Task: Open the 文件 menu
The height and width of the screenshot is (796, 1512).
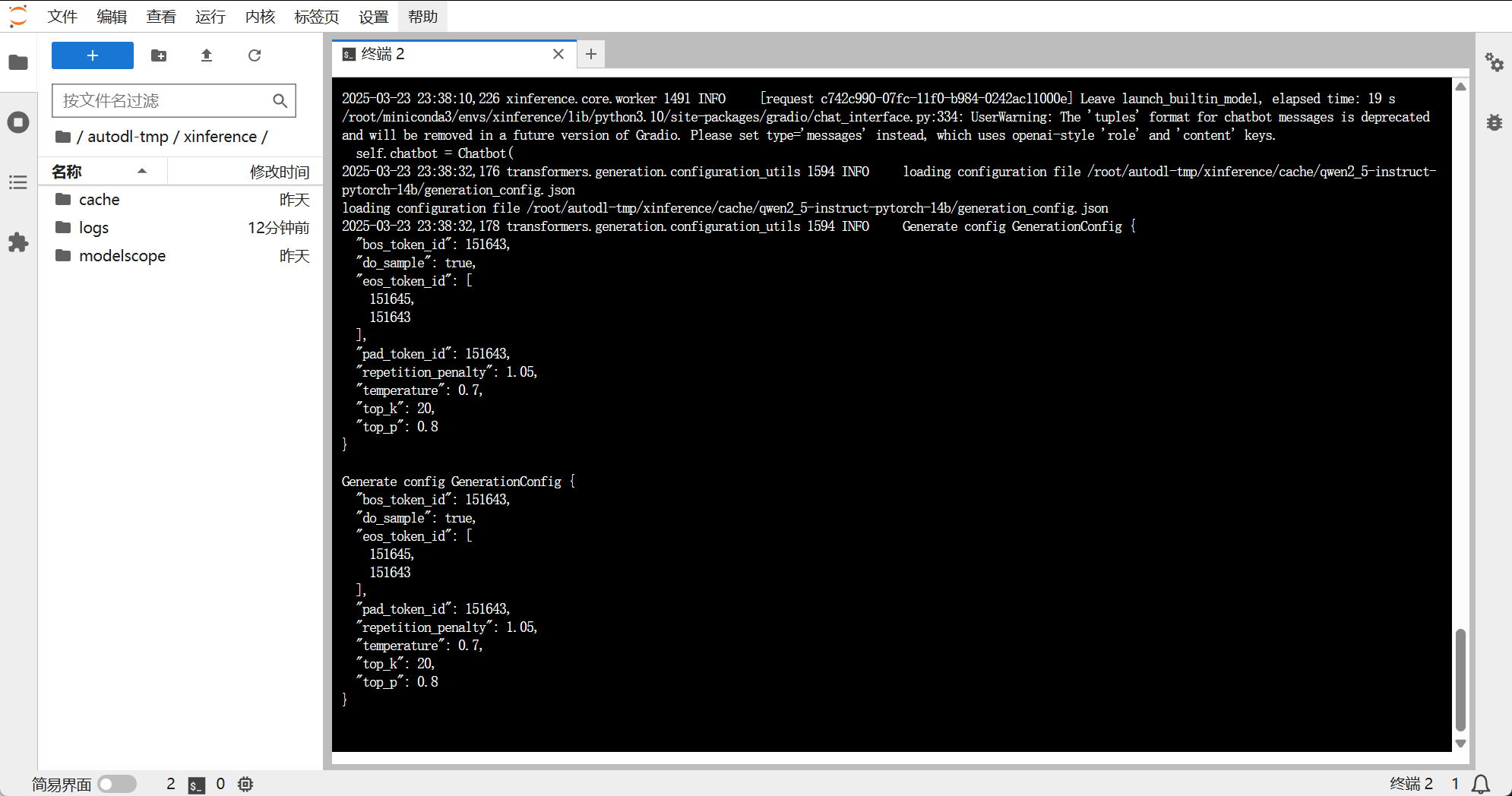Action: point(62,17)
